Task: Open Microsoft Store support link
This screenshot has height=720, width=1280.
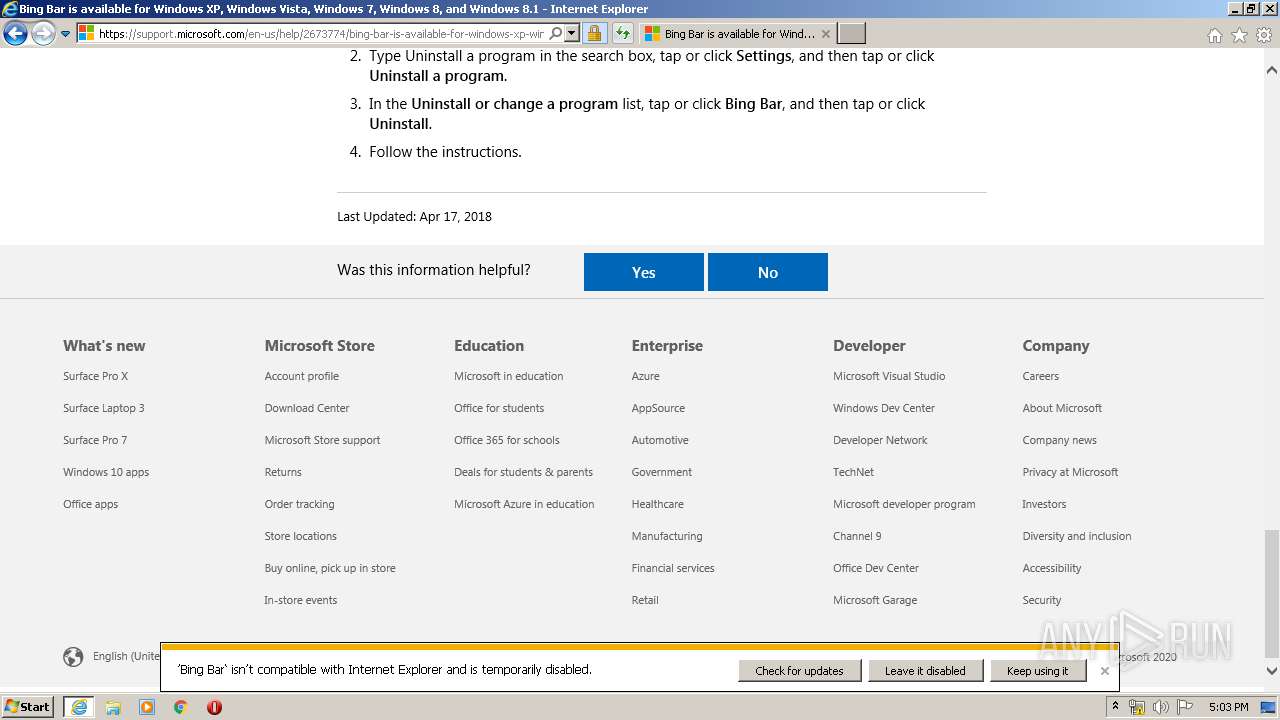Action: [322, 440]
